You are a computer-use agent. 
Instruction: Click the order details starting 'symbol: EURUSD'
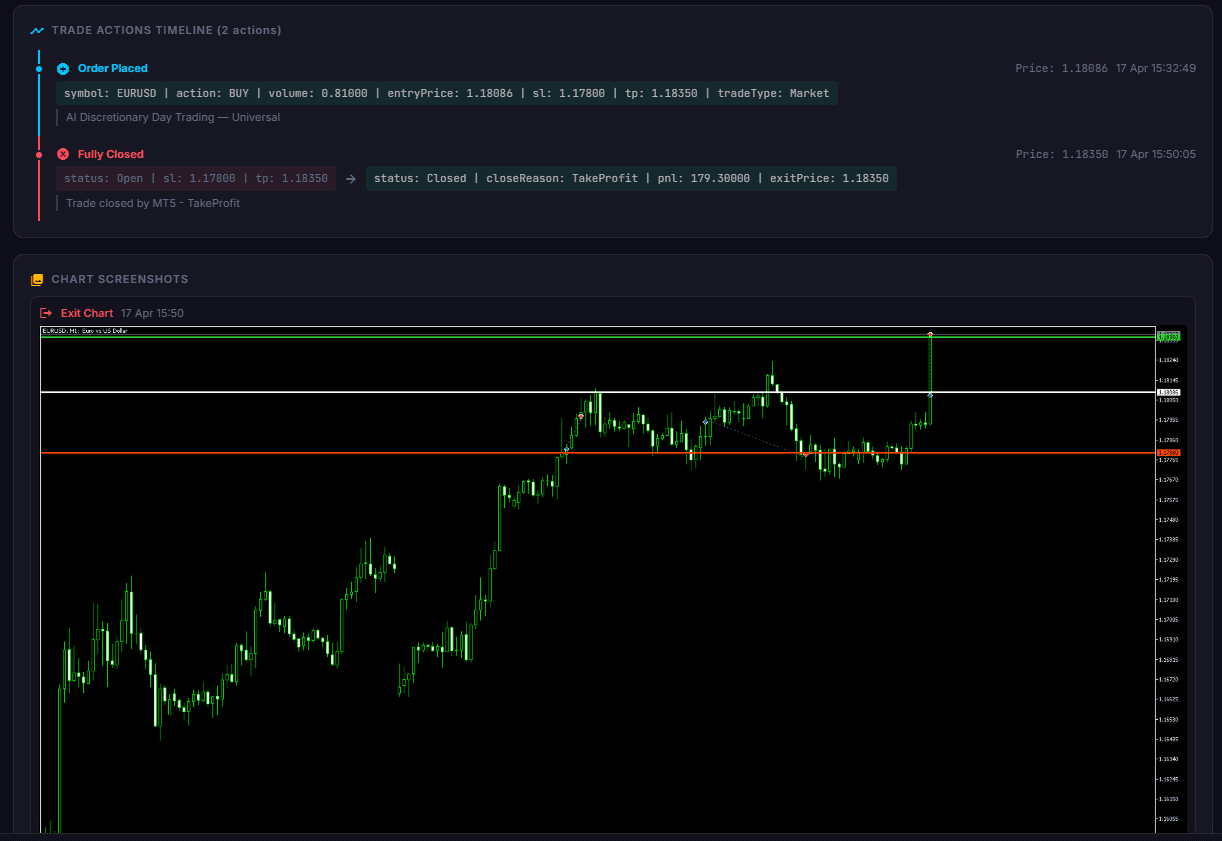tap(447, 93)
